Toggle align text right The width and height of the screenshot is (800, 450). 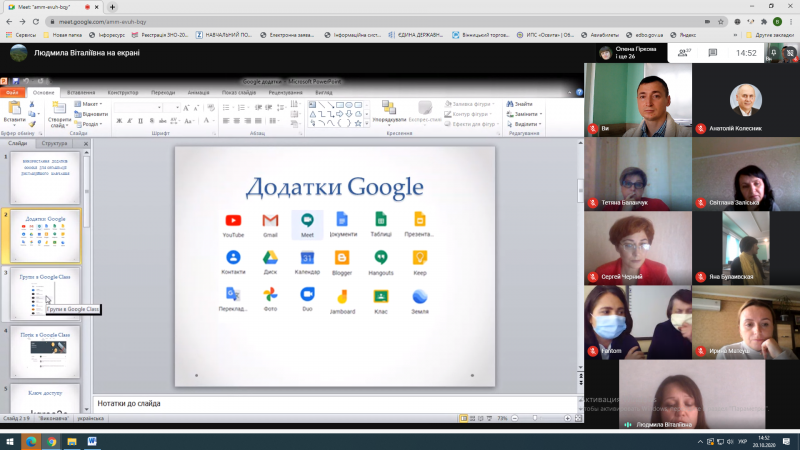point(247,121)
